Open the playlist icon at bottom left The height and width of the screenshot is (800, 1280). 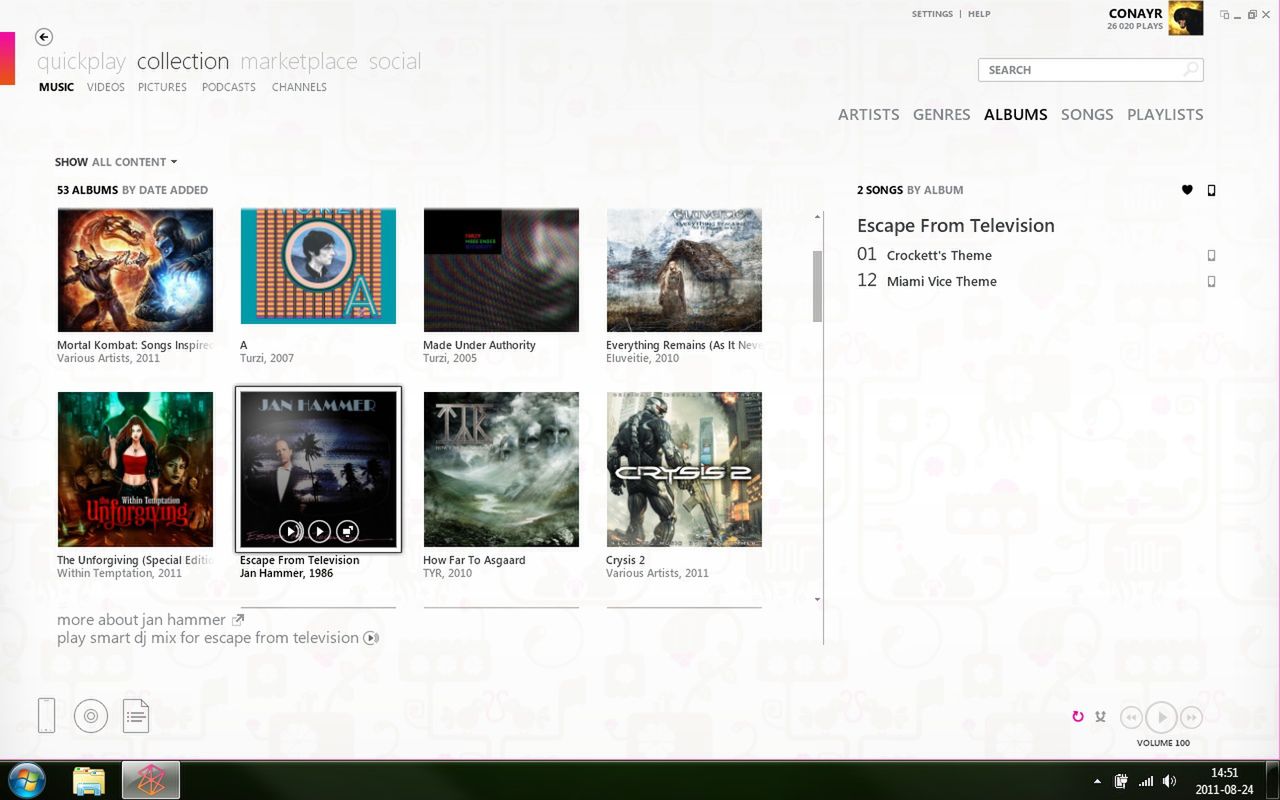[x=136, y=715]
